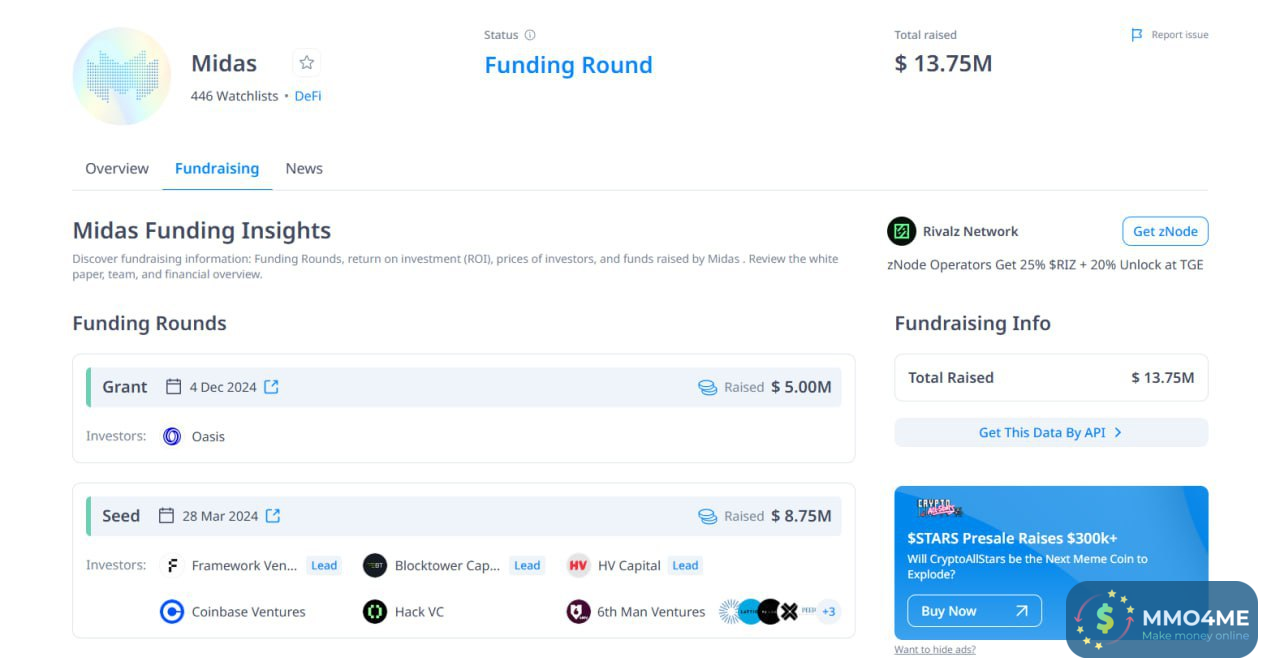Follow the DeFi category link
1280x670 pixels.
[x=308, y=96]
